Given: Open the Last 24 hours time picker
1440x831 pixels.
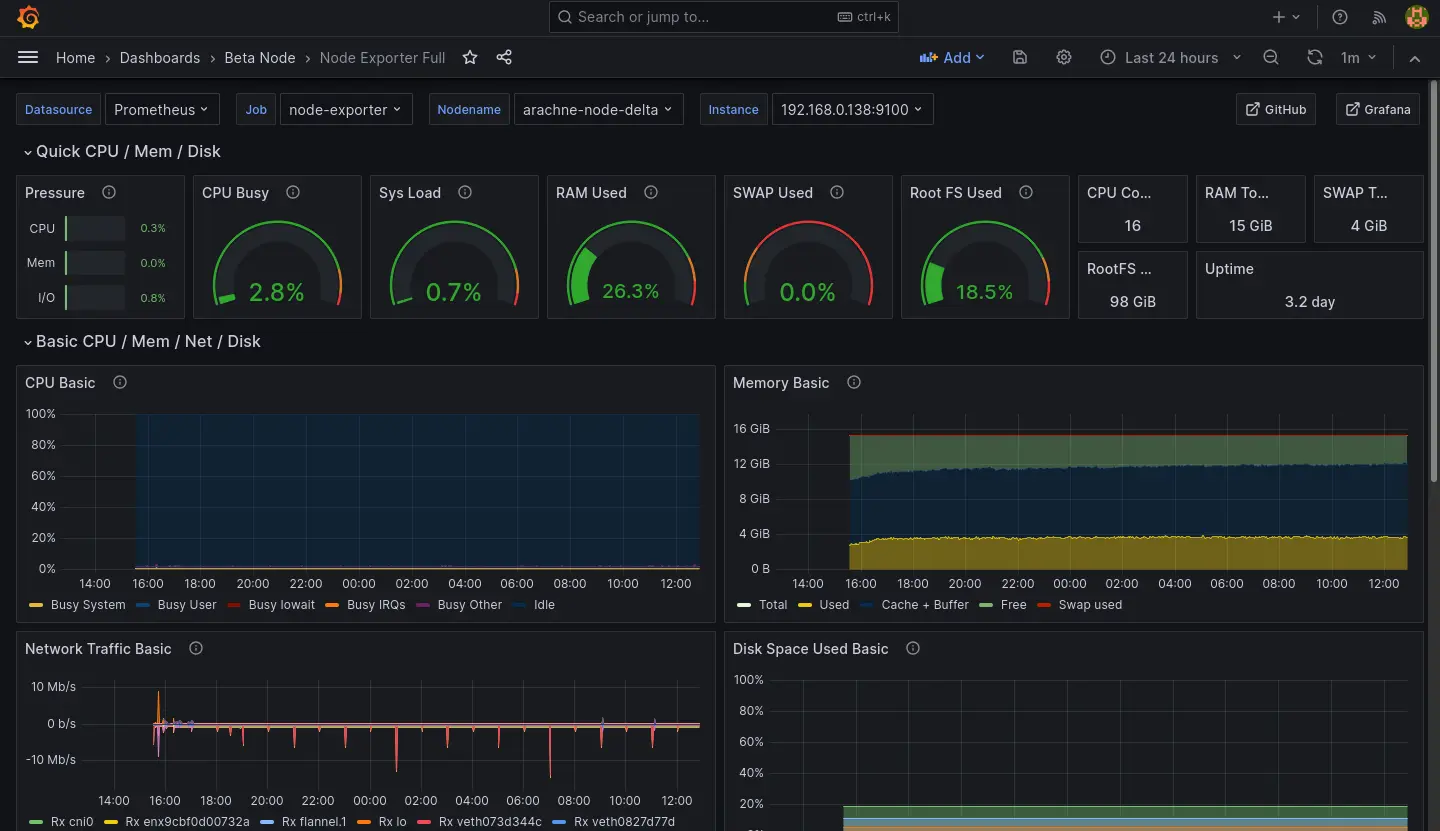Looking at the screenshot, I should pos(1171,58).
